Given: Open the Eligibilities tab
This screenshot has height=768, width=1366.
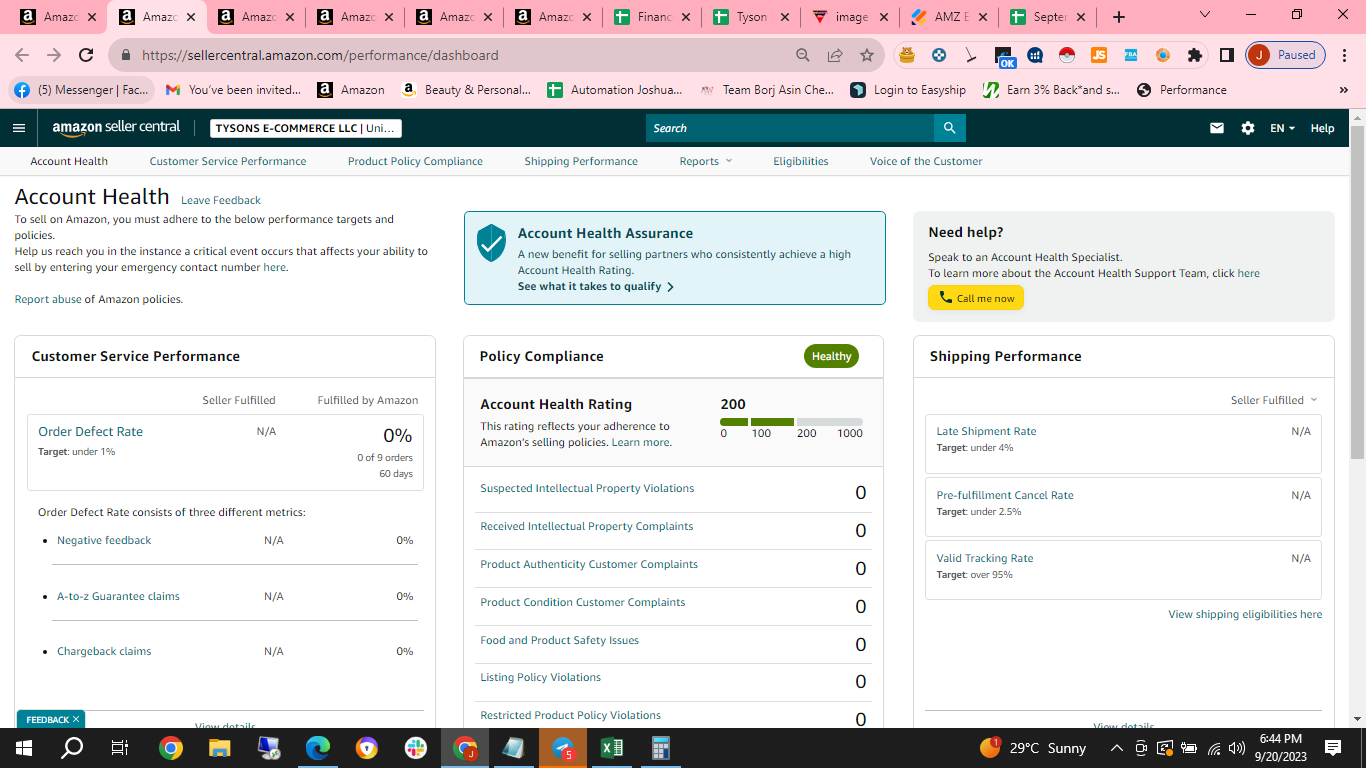Looking at the screenshot, I should click(801, 161).
